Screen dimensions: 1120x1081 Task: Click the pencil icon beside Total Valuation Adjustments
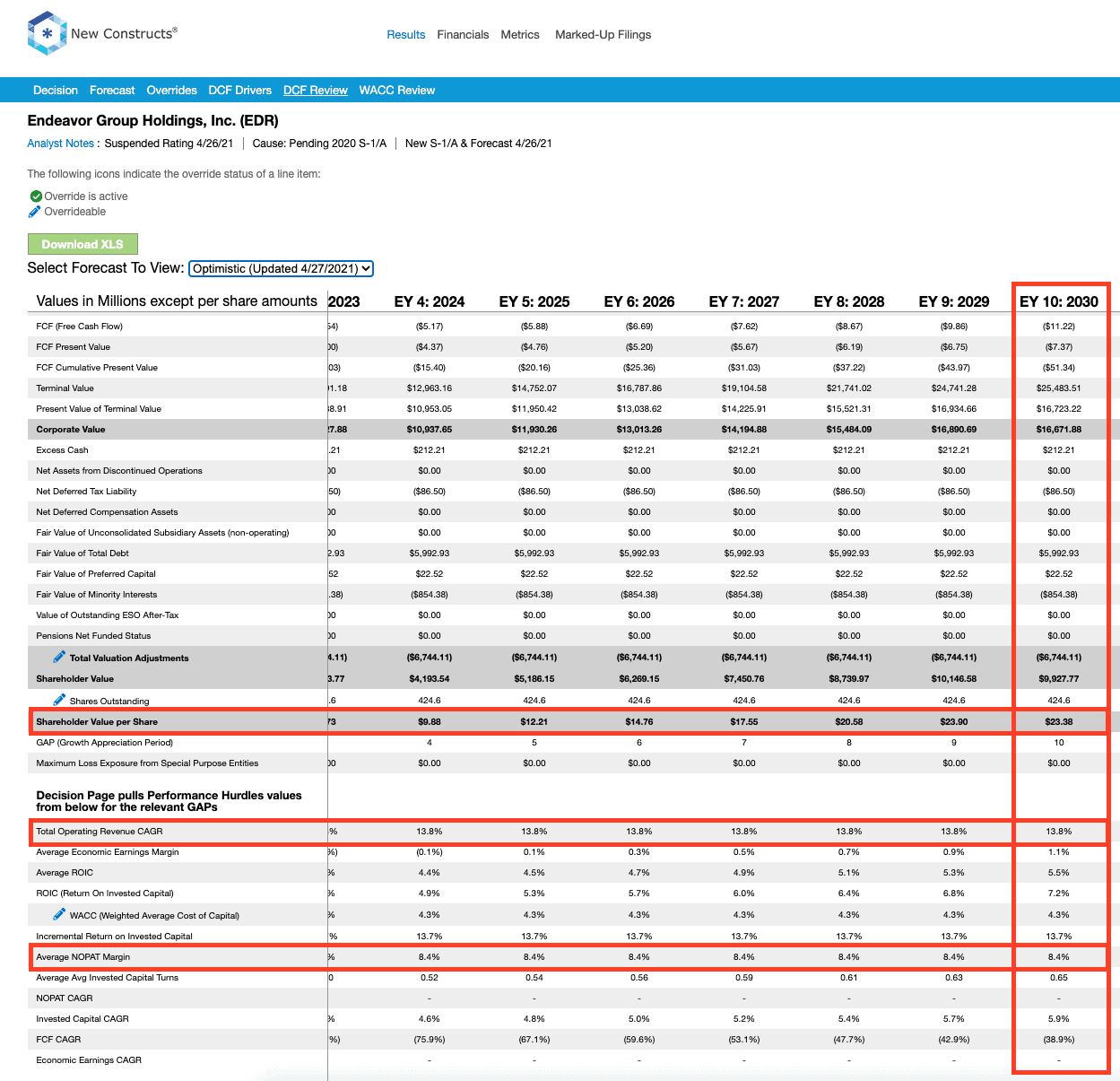(59, 657)
